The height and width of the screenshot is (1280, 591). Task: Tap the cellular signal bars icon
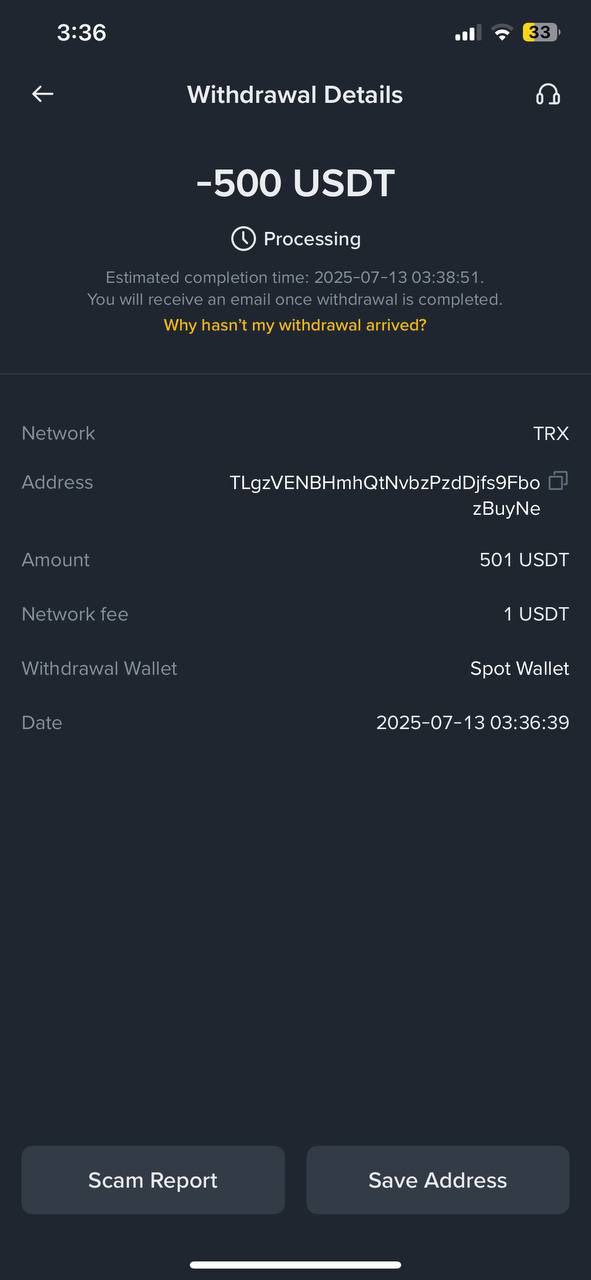[468, 33]
